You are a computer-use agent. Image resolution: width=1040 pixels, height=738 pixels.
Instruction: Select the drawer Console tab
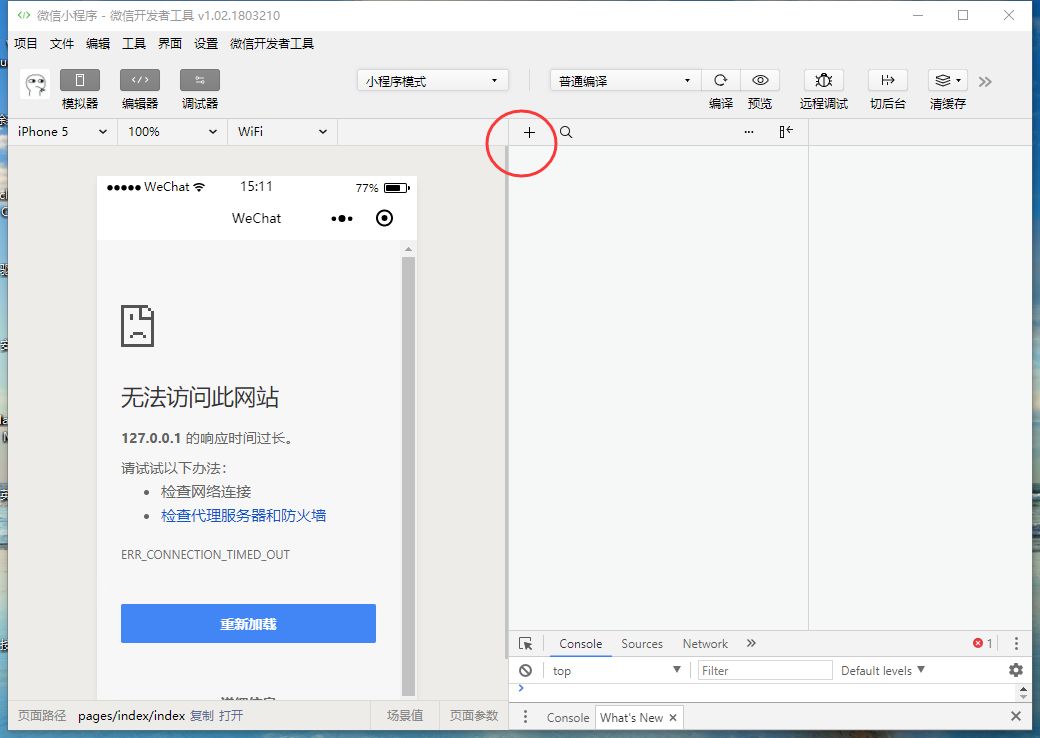tap(568, 717)
